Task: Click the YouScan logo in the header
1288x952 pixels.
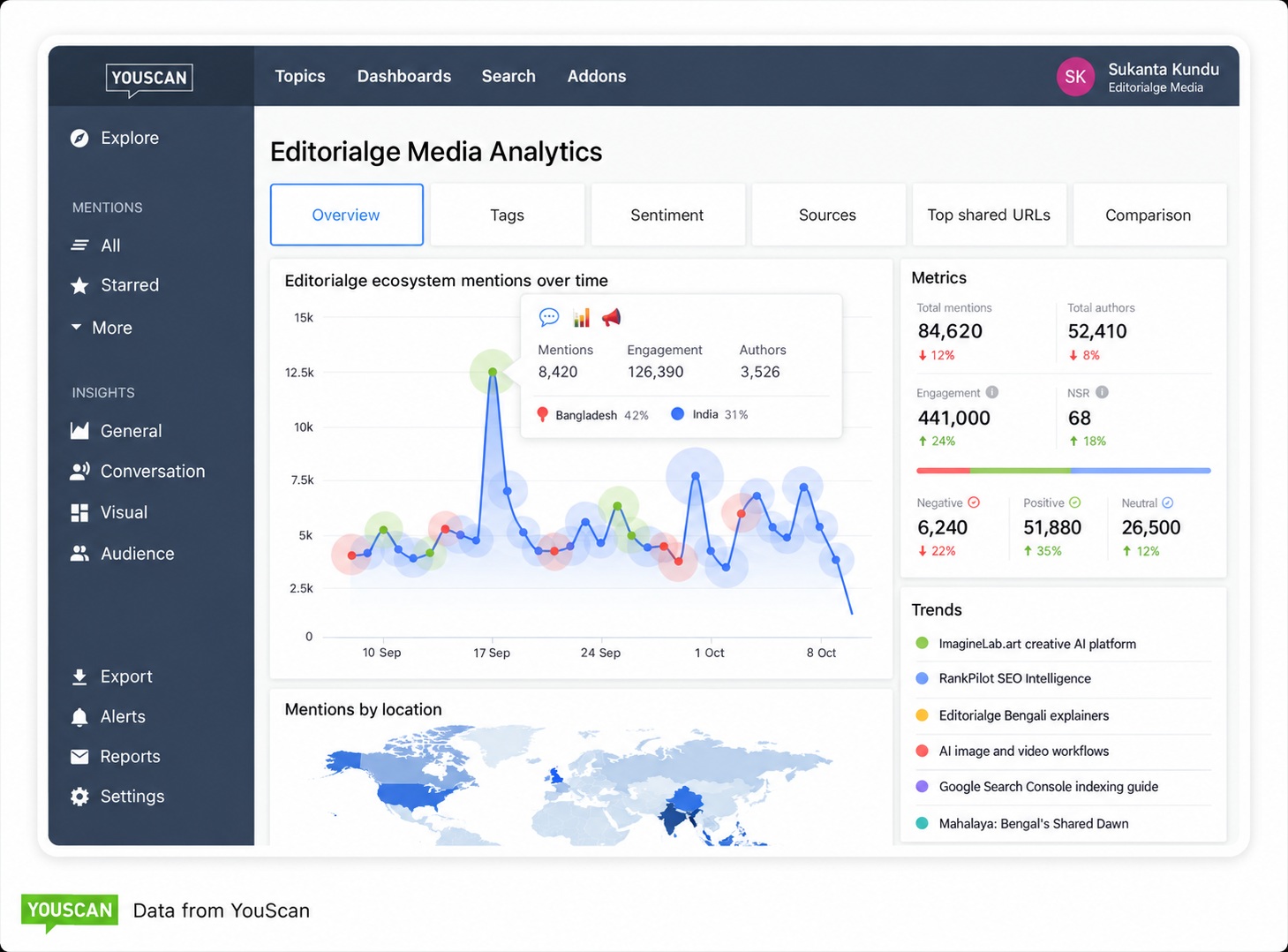Action: (x=149, y=79)
